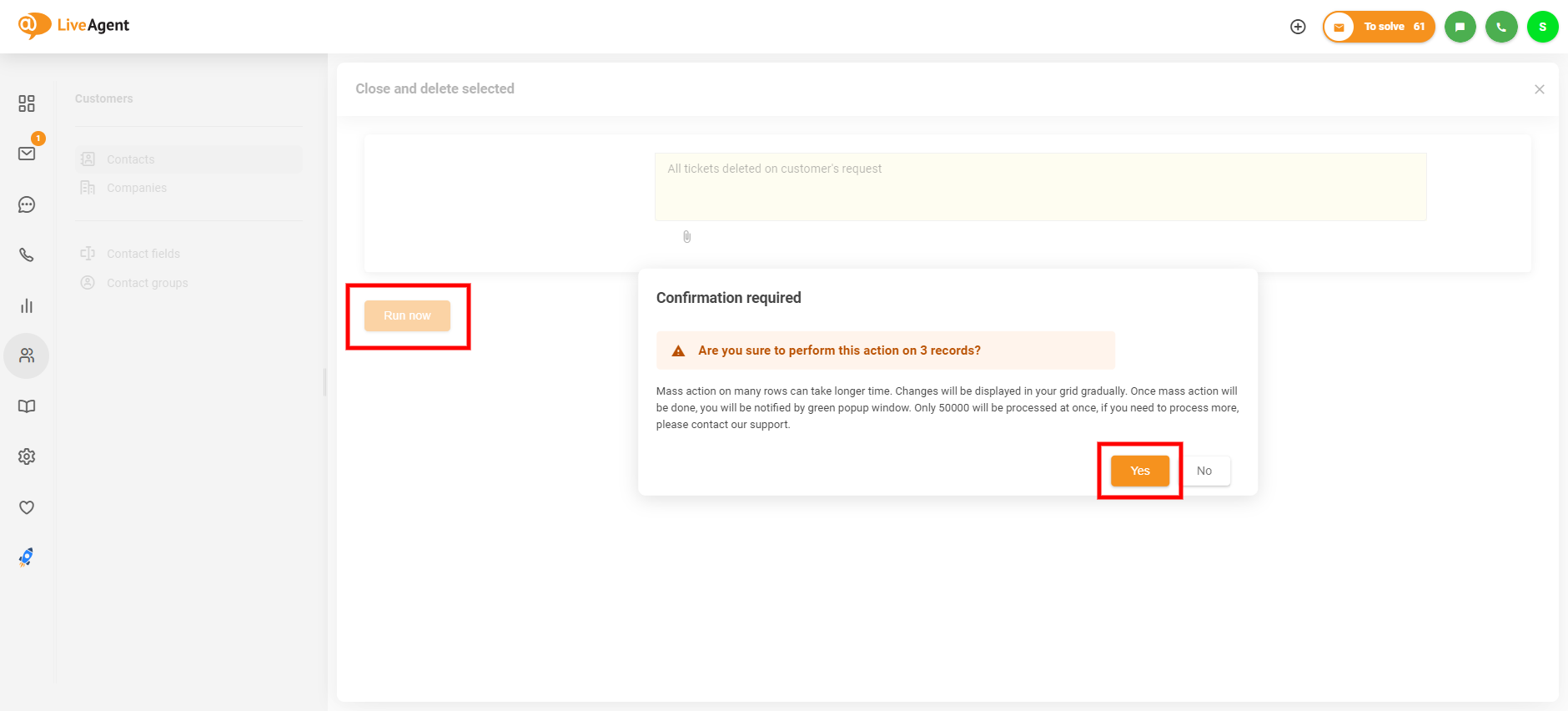Click the note text field
The image size is (1568, 711).
(x=1040, y=187)
